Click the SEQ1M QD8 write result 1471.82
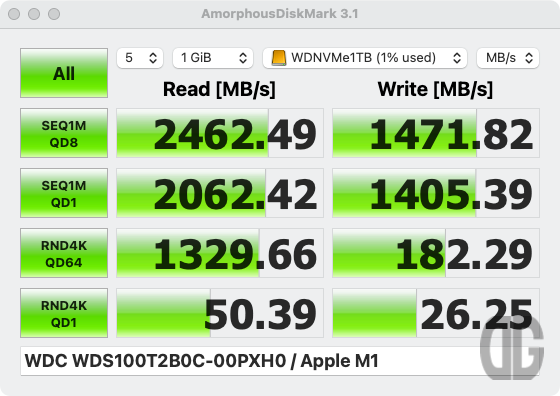The width and height of the screenshot is (560, 396). pos(436,133)
